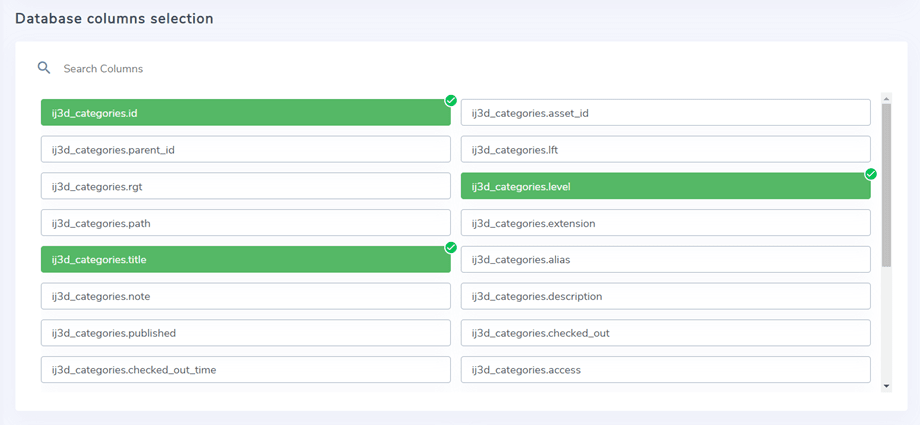Pick the ij3d_categories.alias column

click(x=665, y=260)
